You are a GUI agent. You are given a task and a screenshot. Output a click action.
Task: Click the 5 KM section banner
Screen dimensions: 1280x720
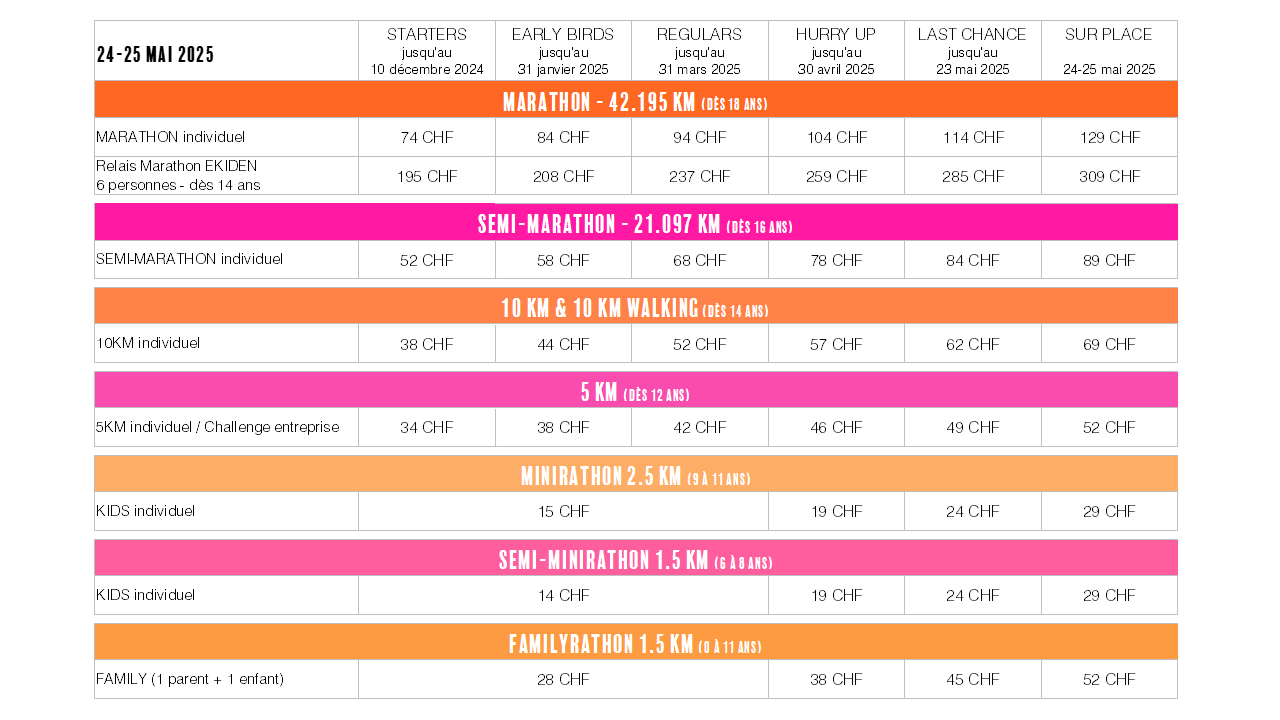coord(636,391)
